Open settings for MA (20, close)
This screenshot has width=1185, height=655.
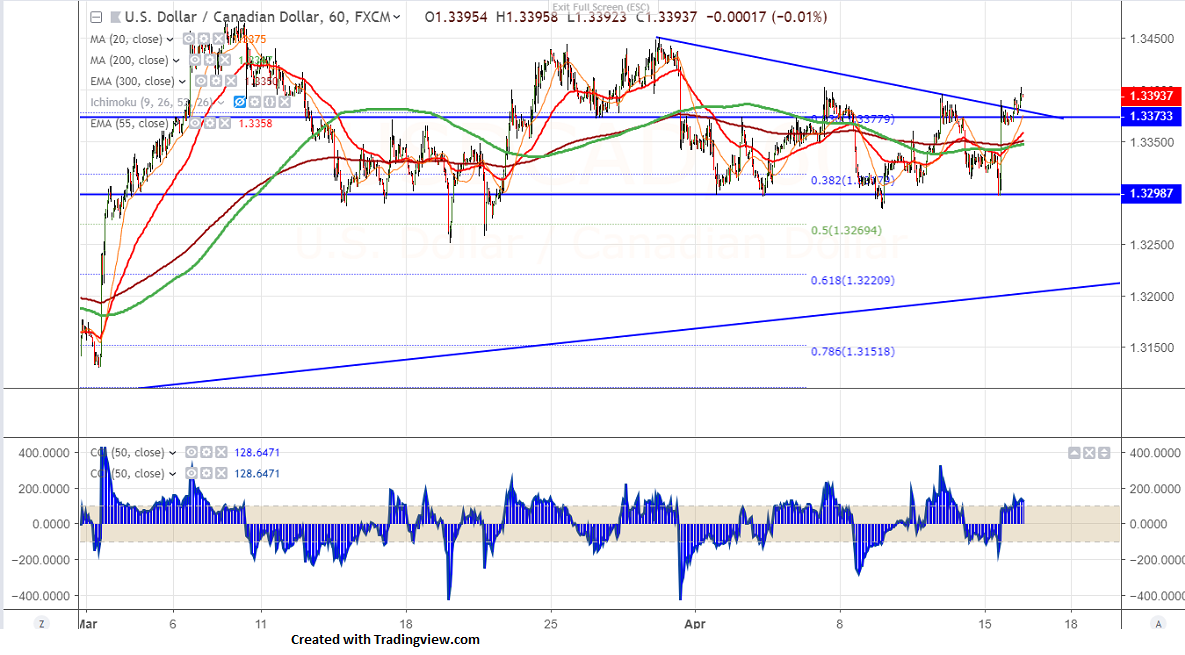[204, 39]
